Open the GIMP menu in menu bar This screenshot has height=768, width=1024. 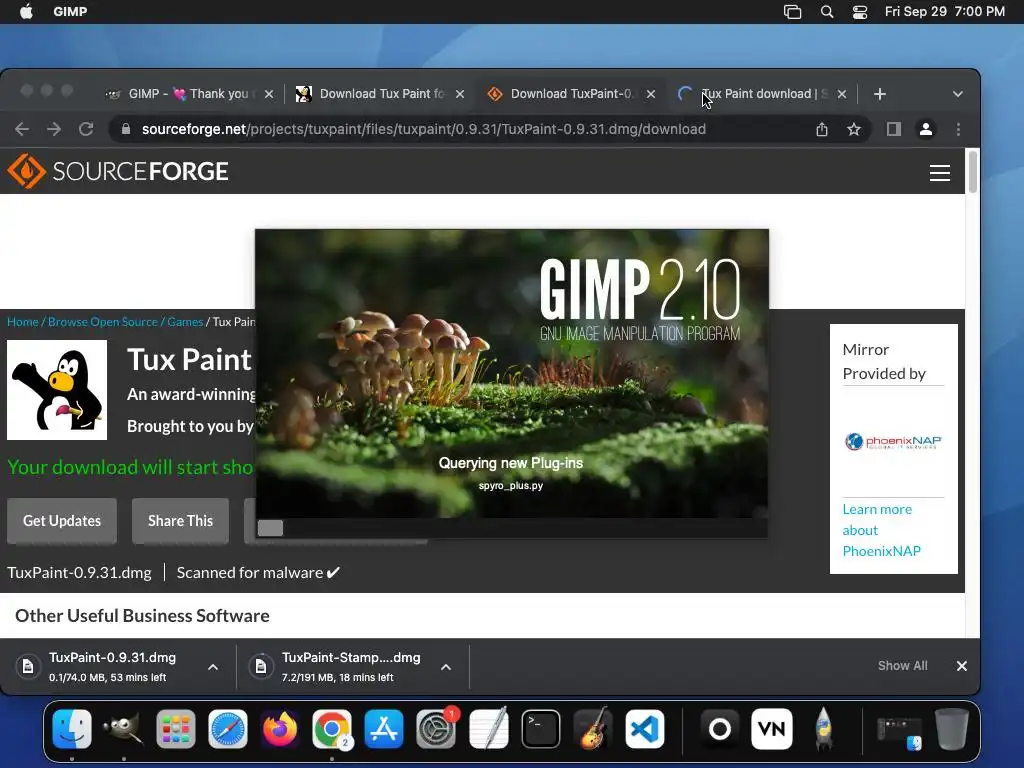coord(70,12)
